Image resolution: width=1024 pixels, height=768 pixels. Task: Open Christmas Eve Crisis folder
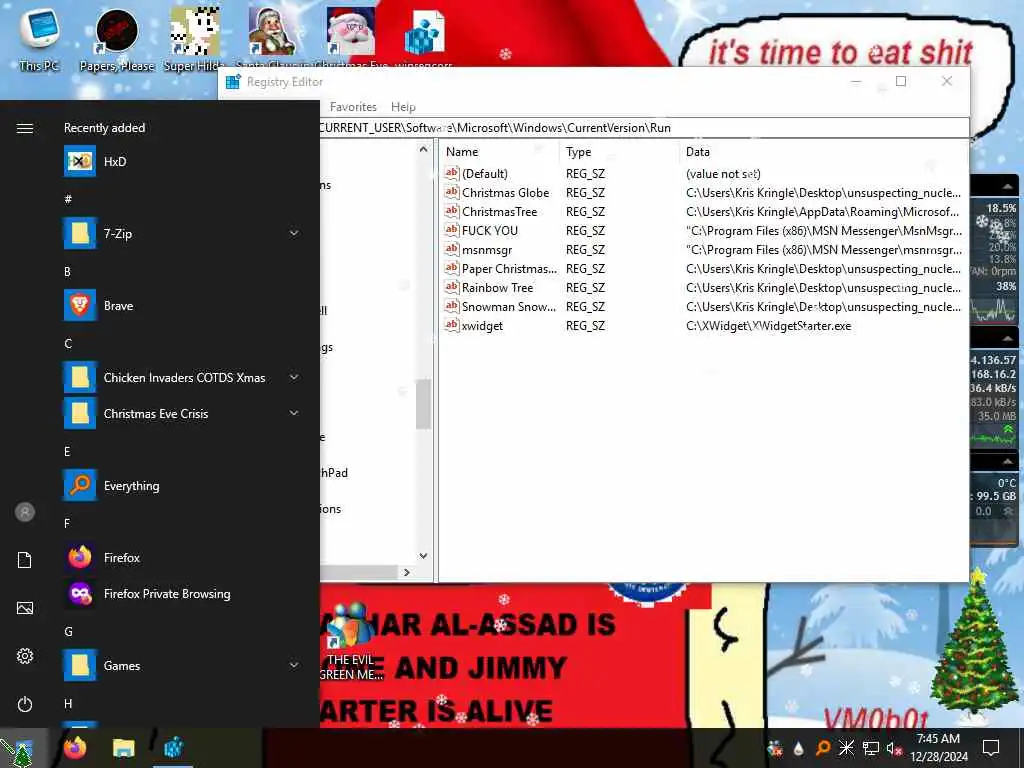point(183,413)
